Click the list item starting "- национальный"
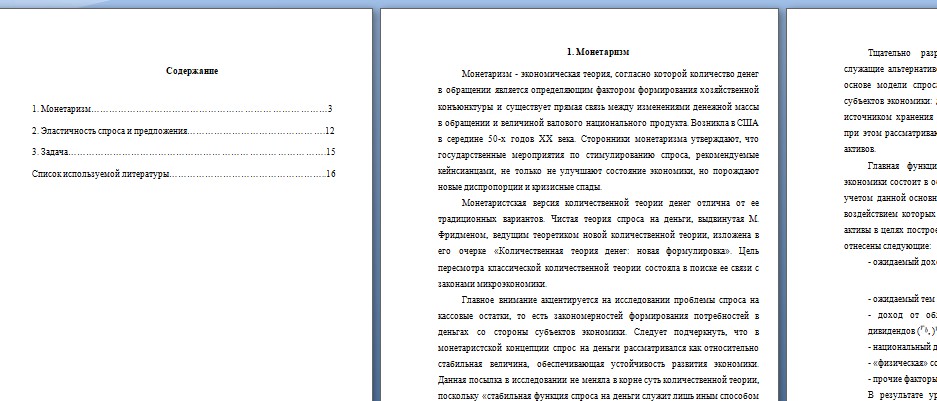Image resolution: width=937 pixels, height=401 pixels. click(901, 347)
